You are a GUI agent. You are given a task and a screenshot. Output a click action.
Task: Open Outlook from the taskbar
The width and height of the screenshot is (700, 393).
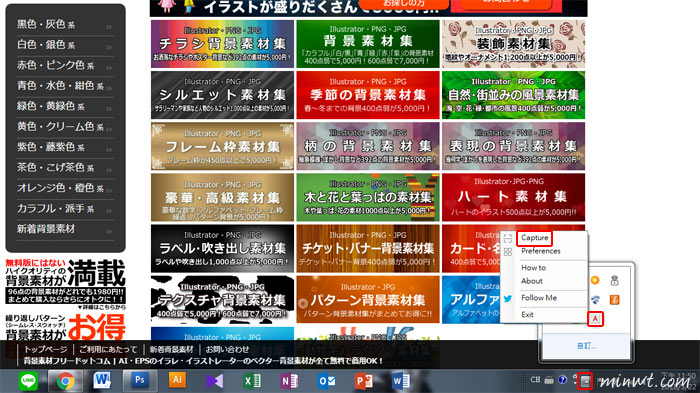pyautogui.click(x=326, y=381)
